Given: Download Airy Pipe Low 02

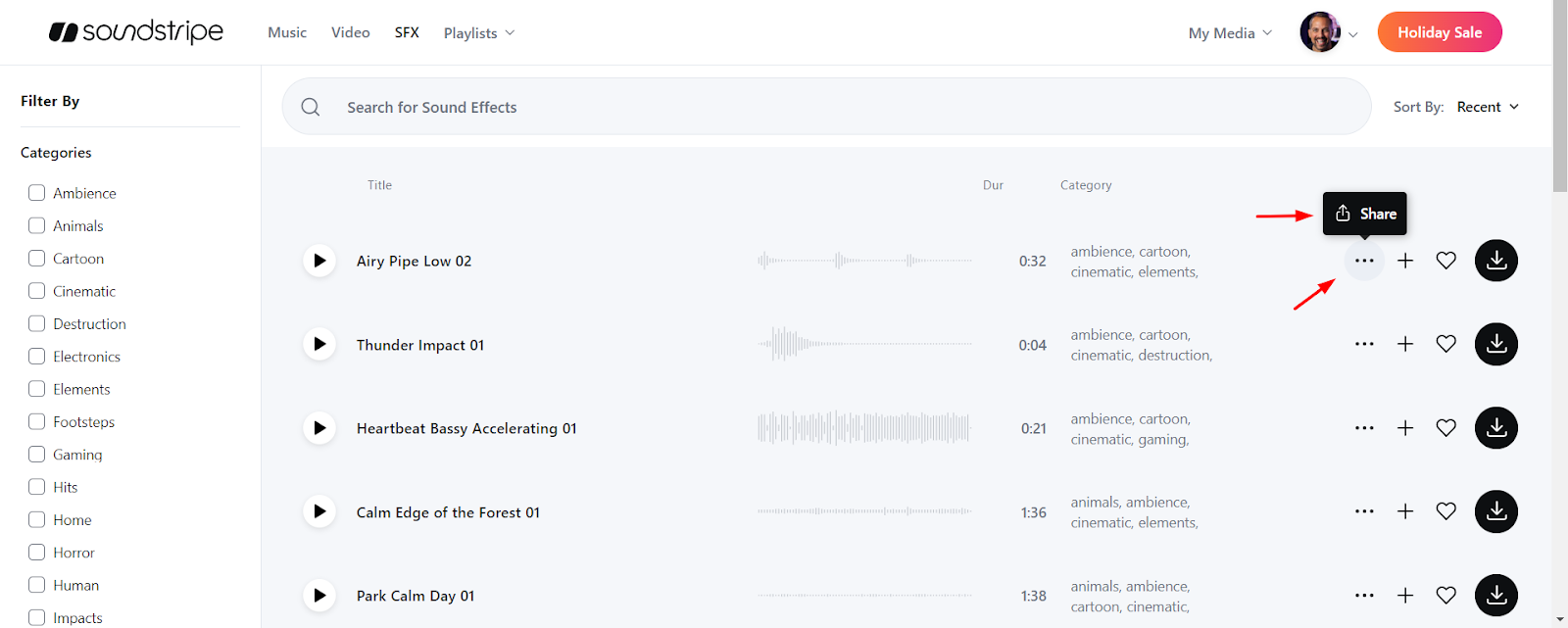Looking at the screenshot, I should [x=1496, y=261].
